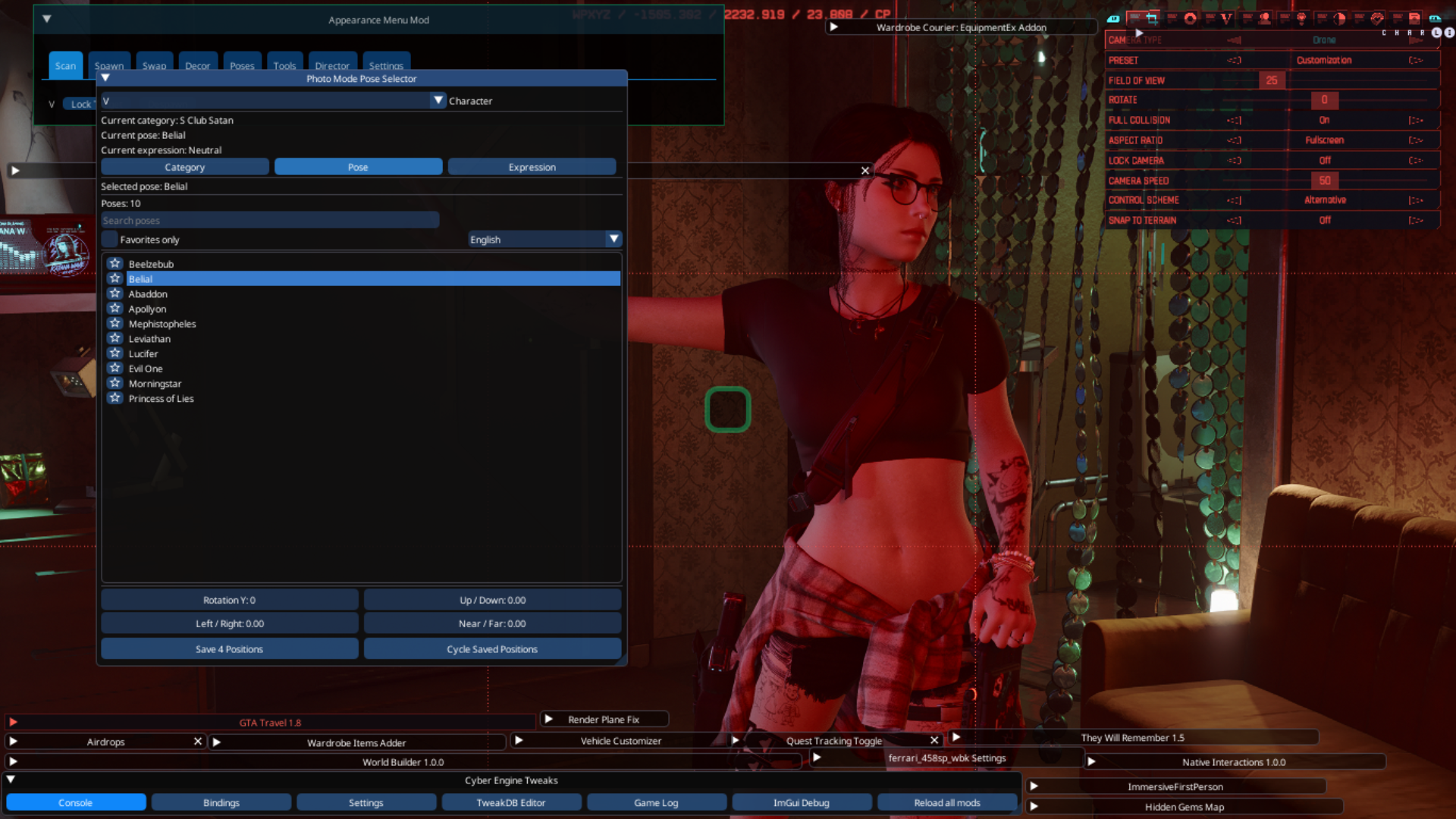Viewport: 1456px width, 819px height.
Task: Switch to the Poses tab
Action: point(242,65)
